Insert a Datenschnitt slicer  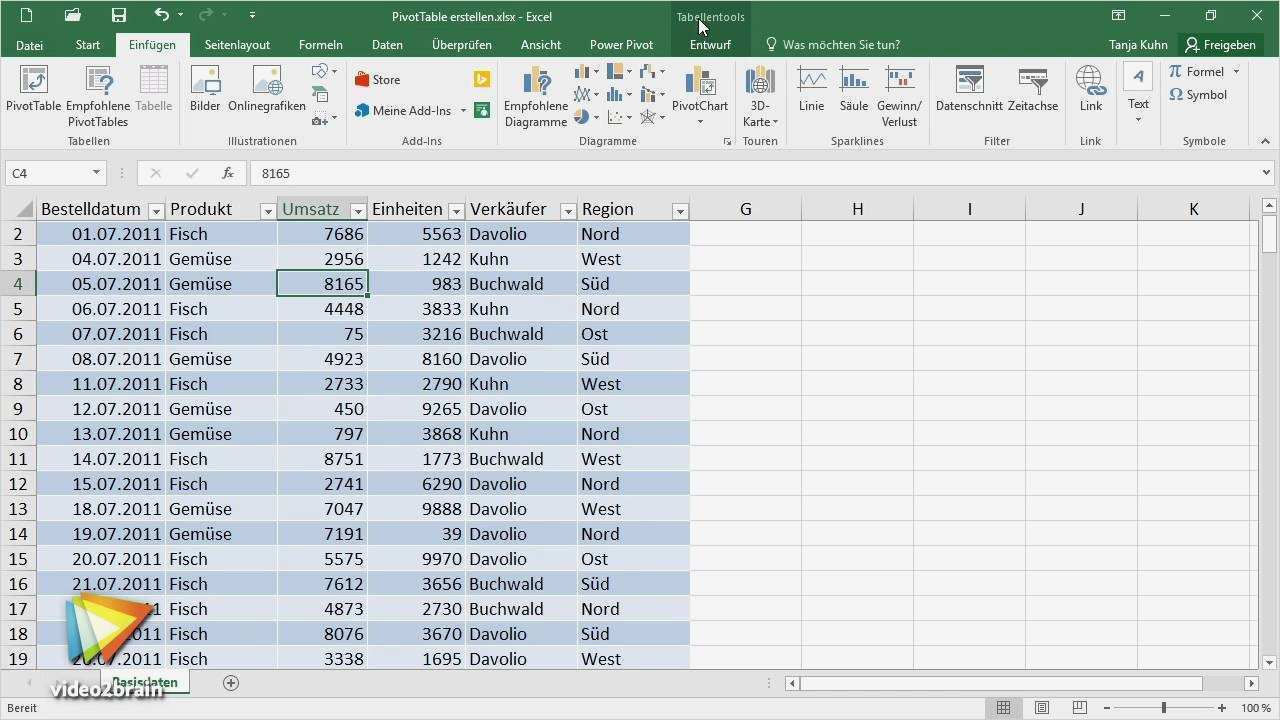[x=970, y=90]
